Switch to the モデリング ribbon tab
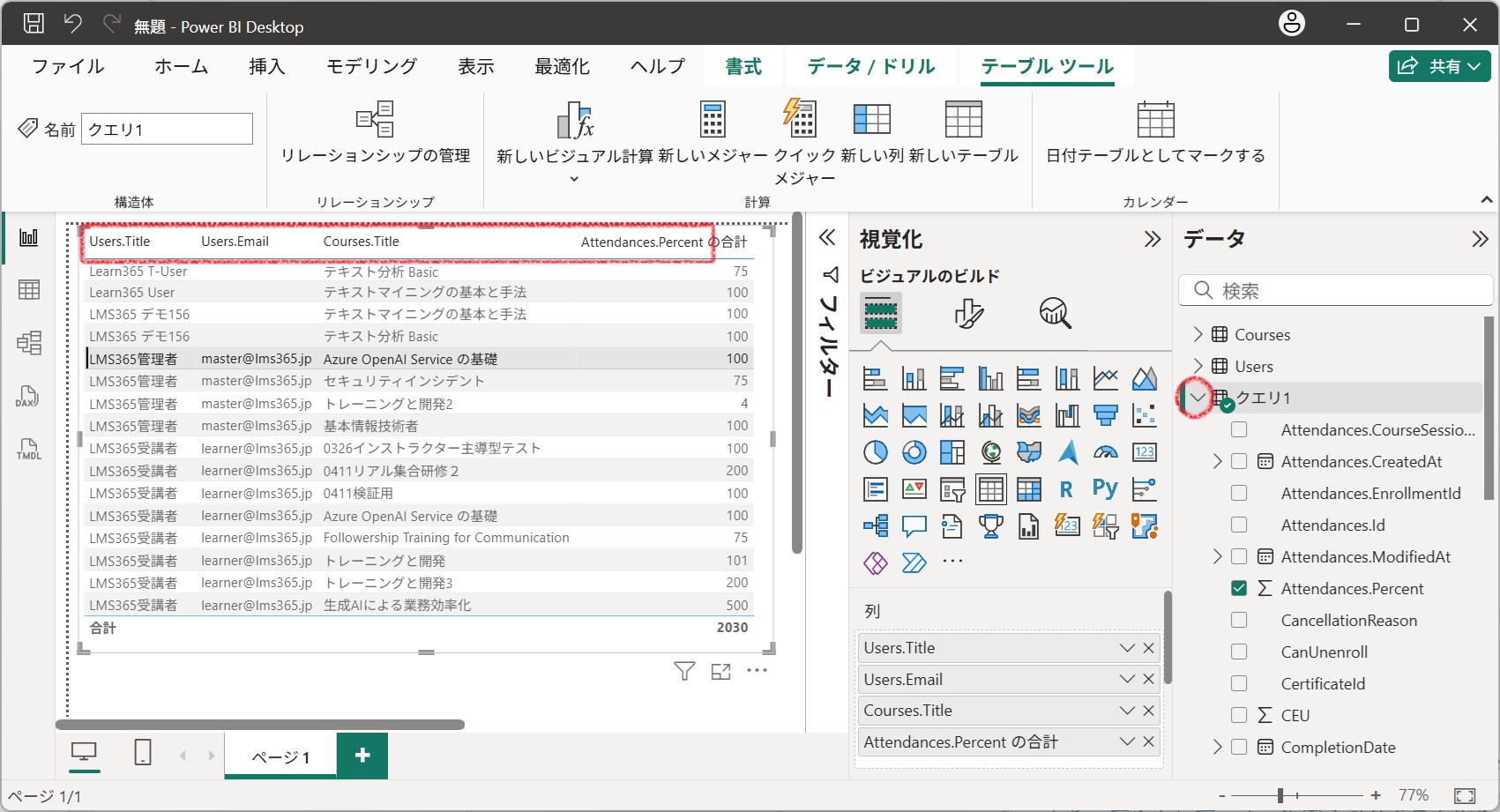1500x812 pixels. pos(370,66)
